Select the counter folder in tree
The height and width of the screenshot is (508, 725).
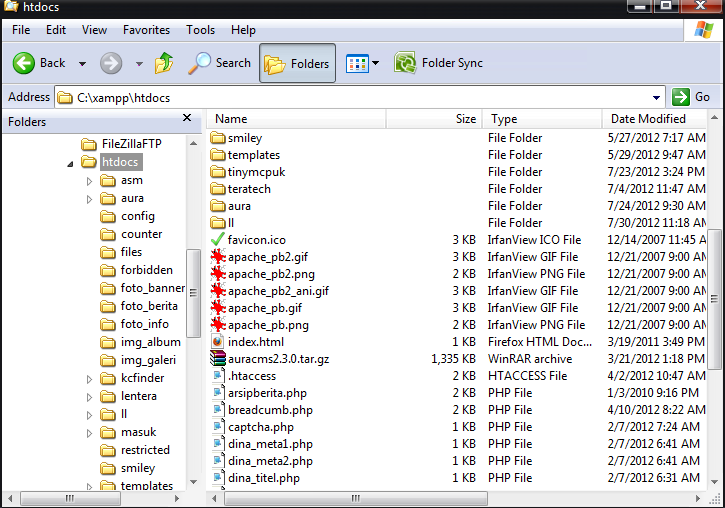point(131,234)
